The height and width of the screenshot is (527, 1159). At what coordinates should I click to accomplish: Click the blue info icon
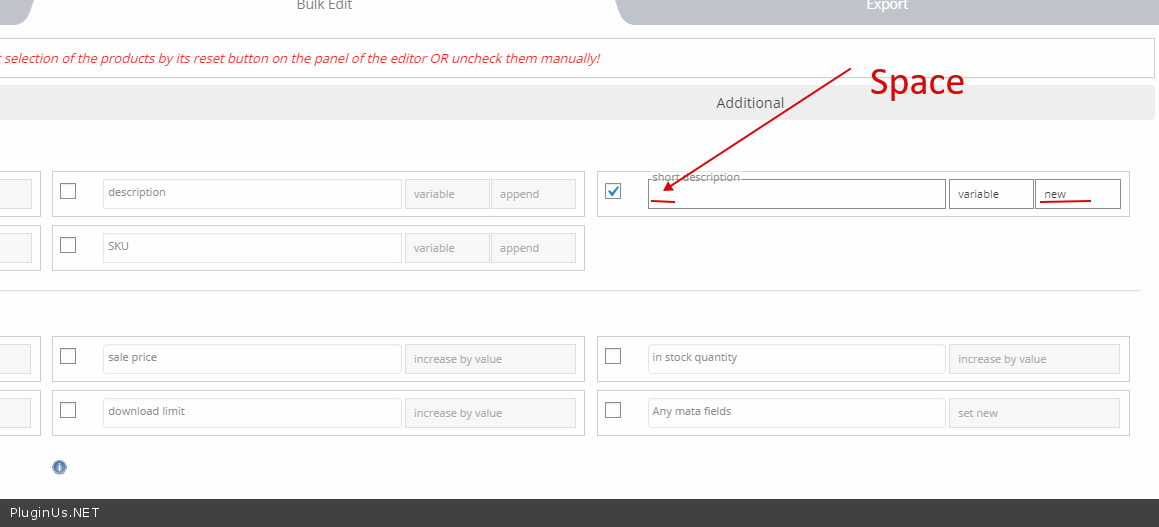click(x=59, y=467)
